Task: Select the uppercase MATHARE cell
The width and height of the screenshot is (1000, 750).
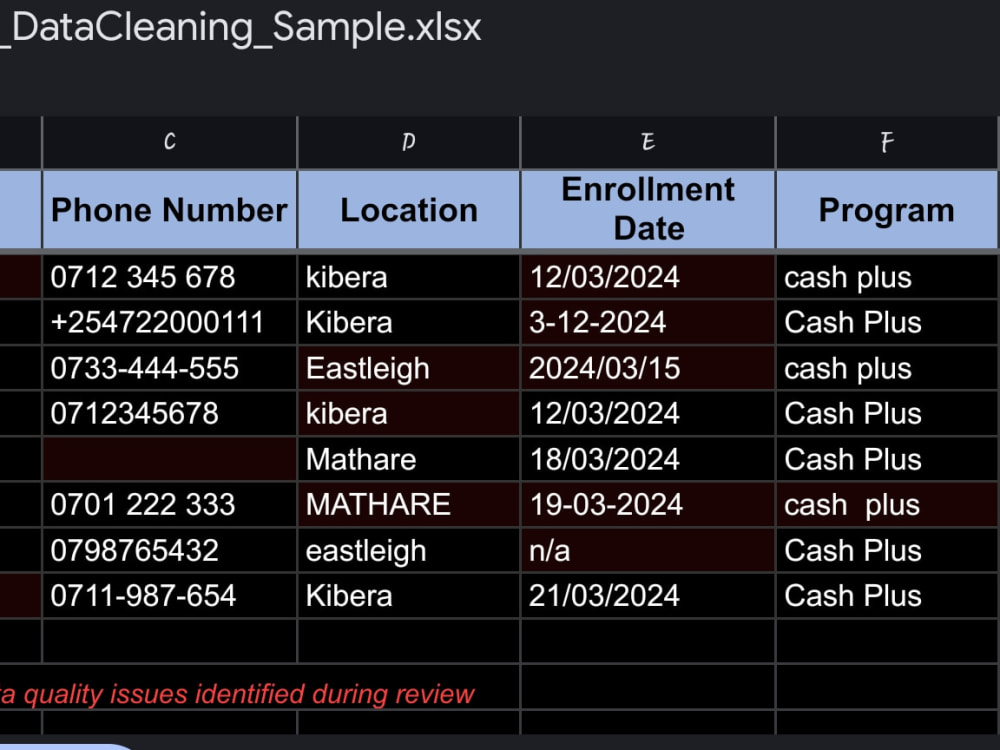Action: point(409,505)
